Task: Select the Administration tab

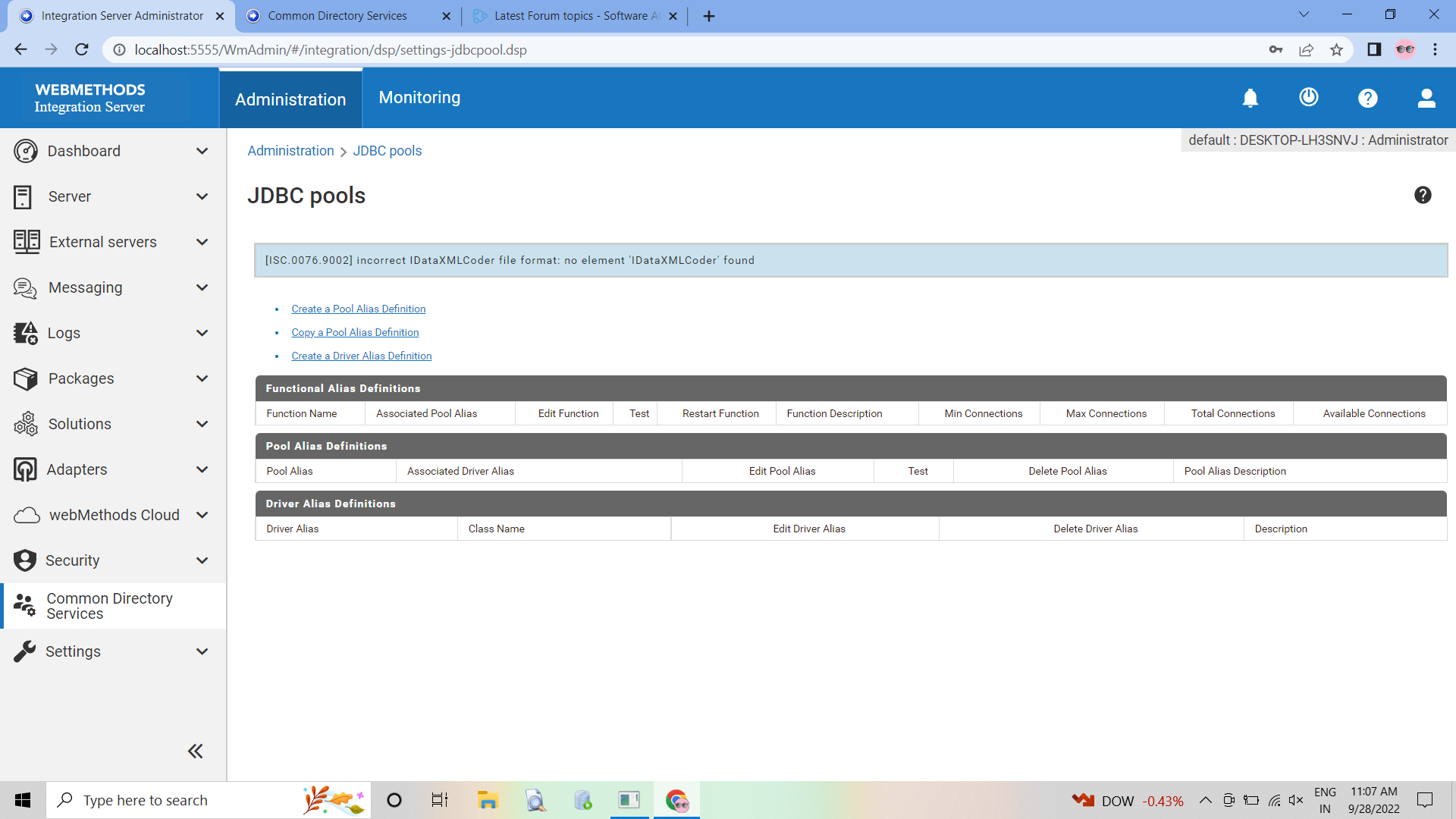Action: pyautogui.click(x=290, y=99)
